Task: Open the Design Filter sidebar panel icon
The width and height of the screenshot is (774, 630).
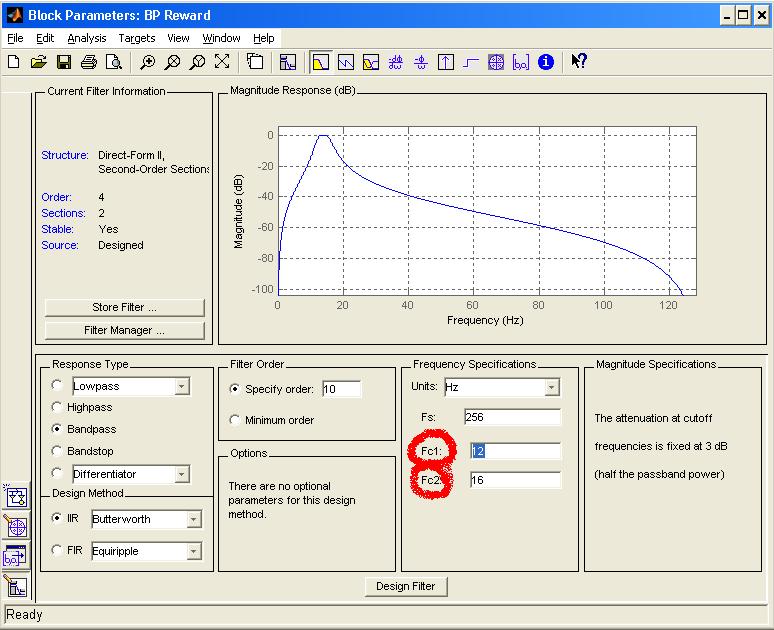Action: tap(16, 587)
